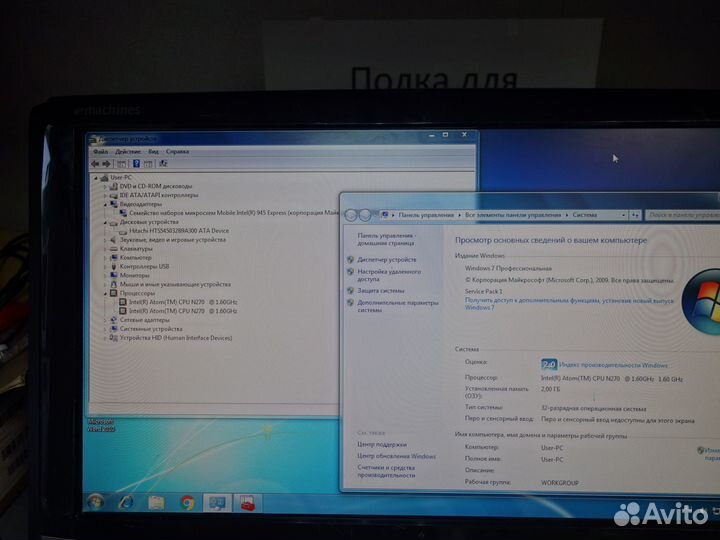Expand the Сетевые адаптеры node

tap(105, 321)
